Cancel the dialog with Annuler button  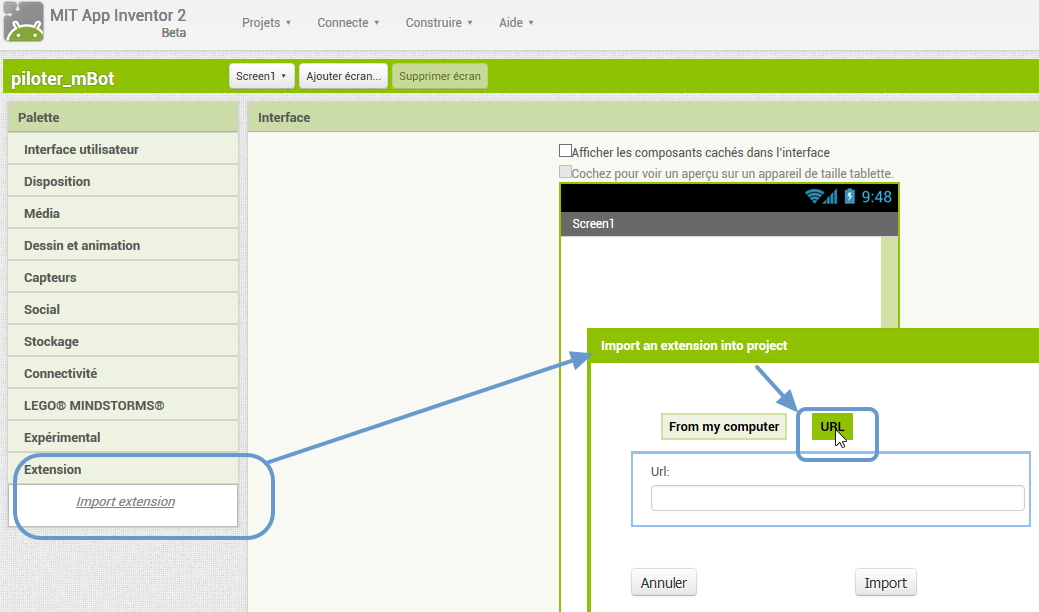(x=664, y=583)
